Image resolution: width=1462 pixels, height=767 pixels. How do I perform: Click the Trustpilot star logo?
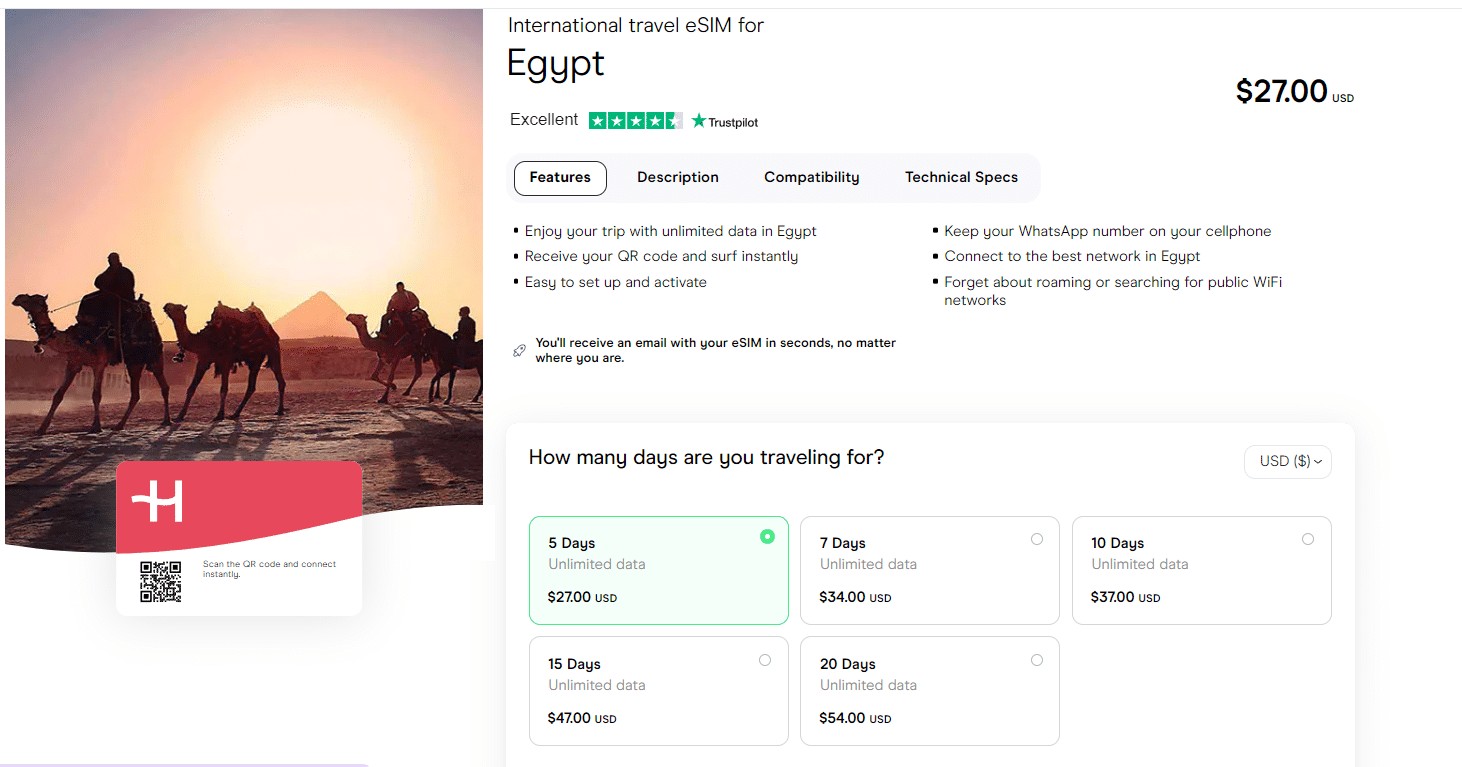pos(722,121)
